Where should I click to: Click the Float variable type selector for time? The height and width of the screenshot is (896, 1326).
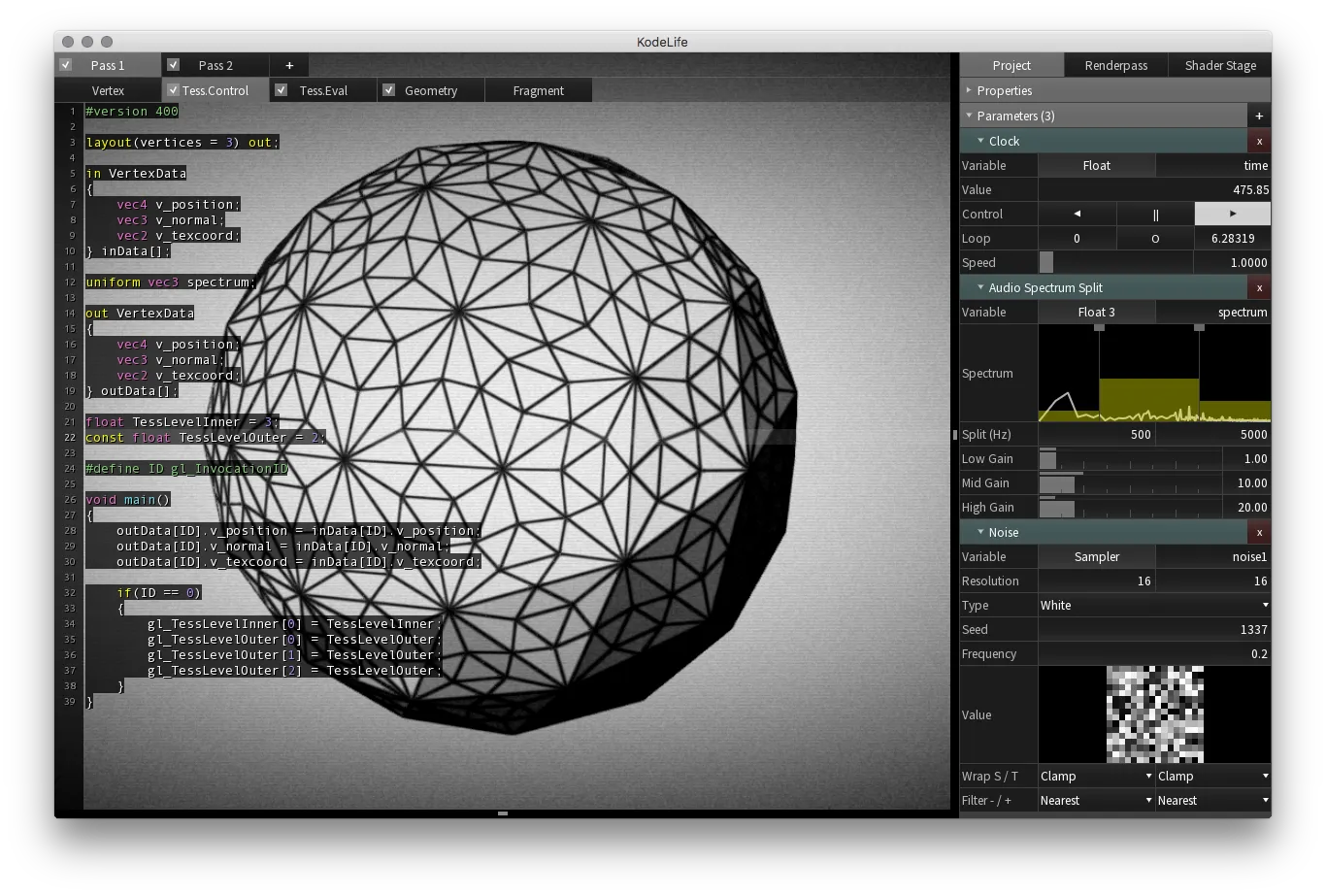point(1096,165)
